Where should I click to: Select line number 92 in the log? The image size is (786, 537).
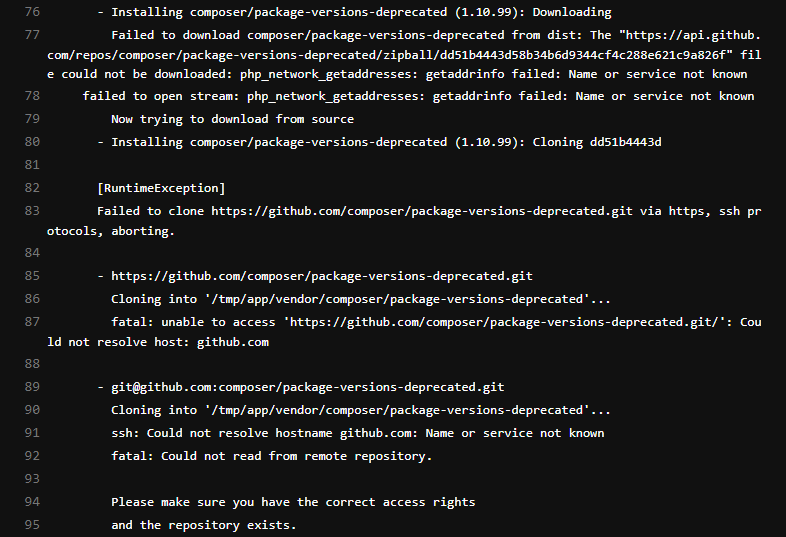coord(30,456)
